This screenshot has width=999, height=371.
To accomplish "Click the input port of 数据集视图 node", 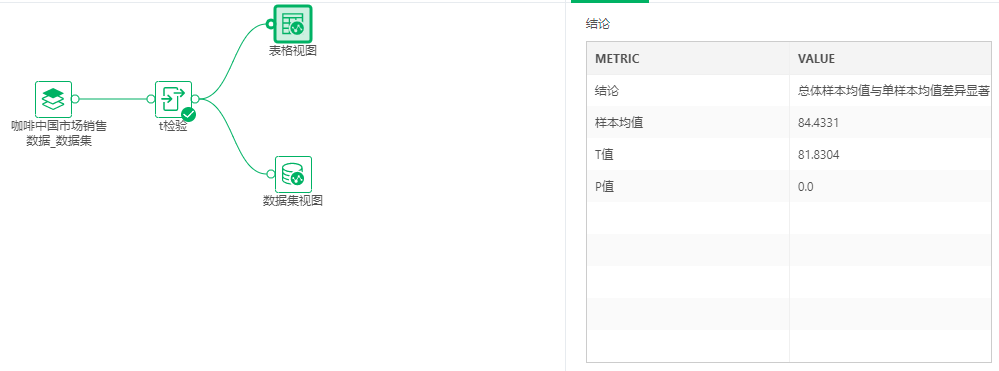I will point(271,174).
